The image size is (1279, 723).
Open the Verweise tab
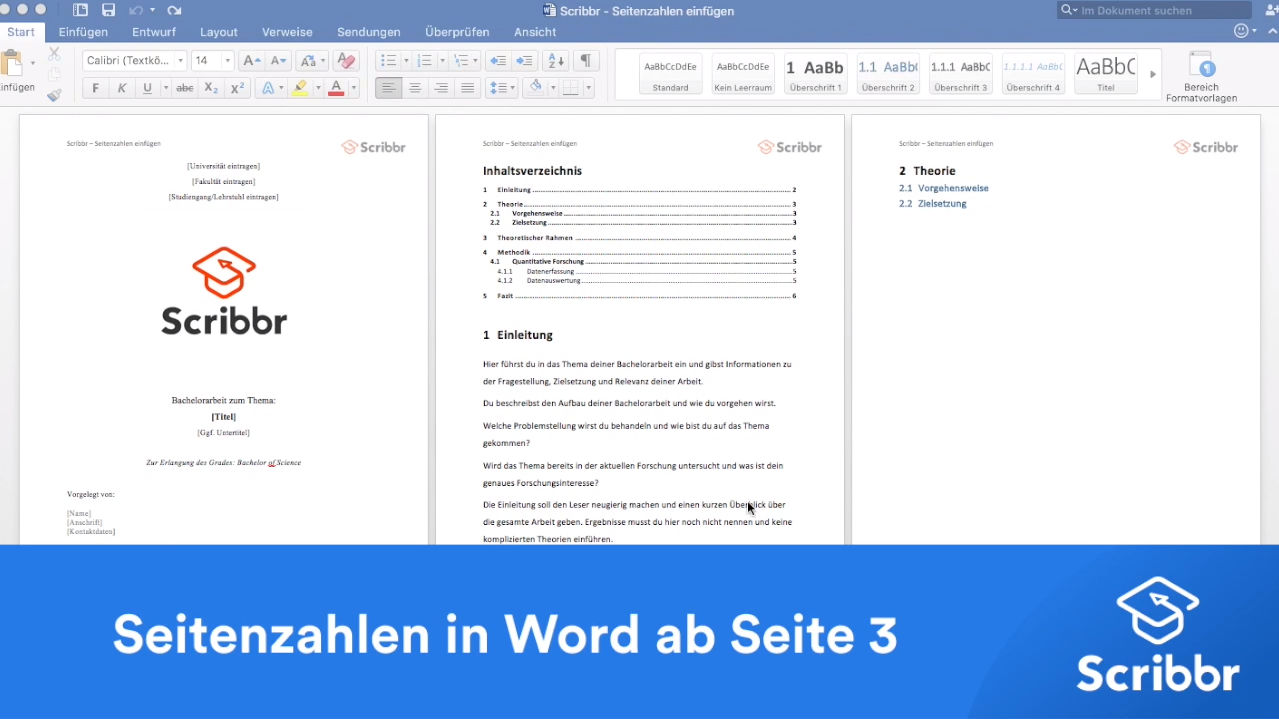coord(287,32)
